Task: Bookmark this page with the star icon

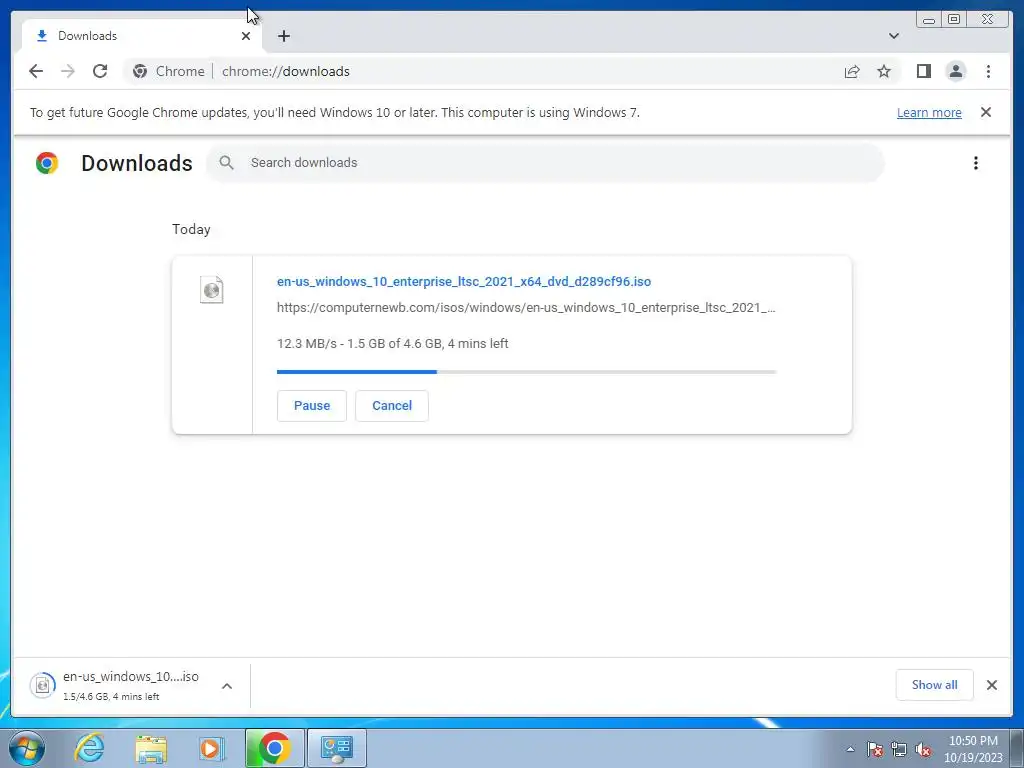Action: (x=884, y=71)
